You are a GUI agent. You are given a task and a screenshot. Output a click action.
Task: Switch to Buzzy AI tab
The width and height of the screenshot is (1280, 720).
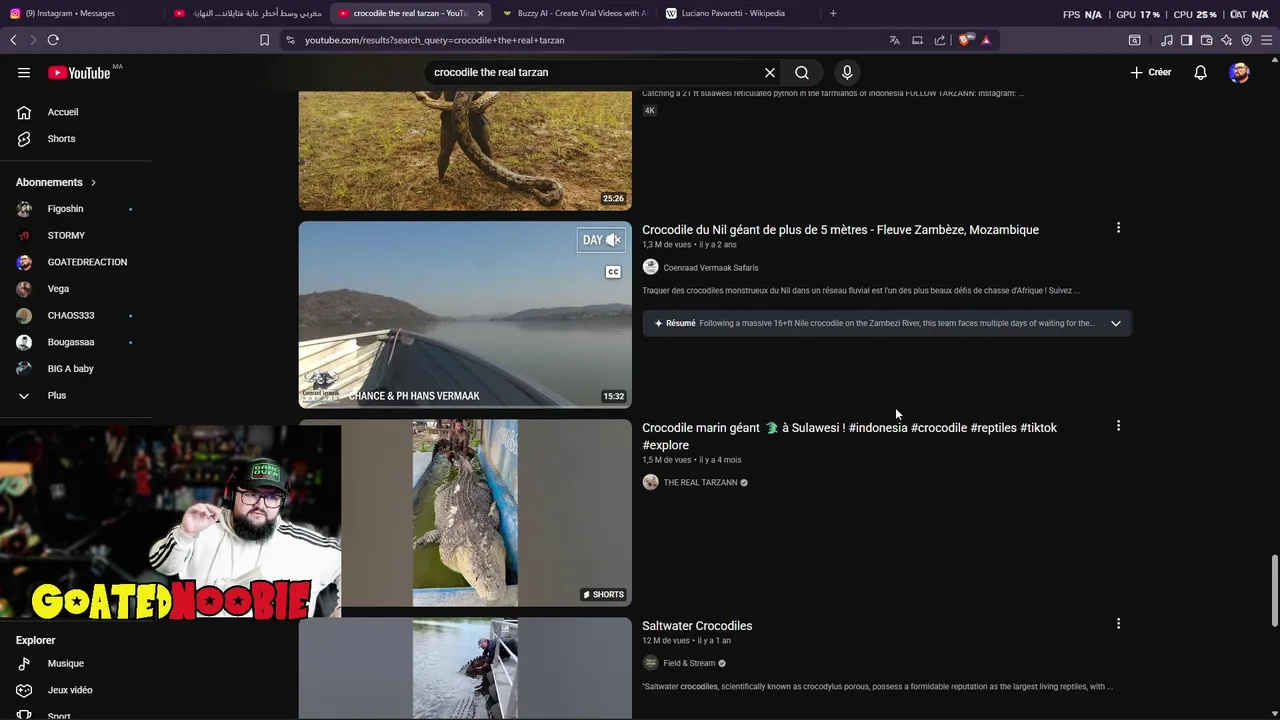point(575,13)
